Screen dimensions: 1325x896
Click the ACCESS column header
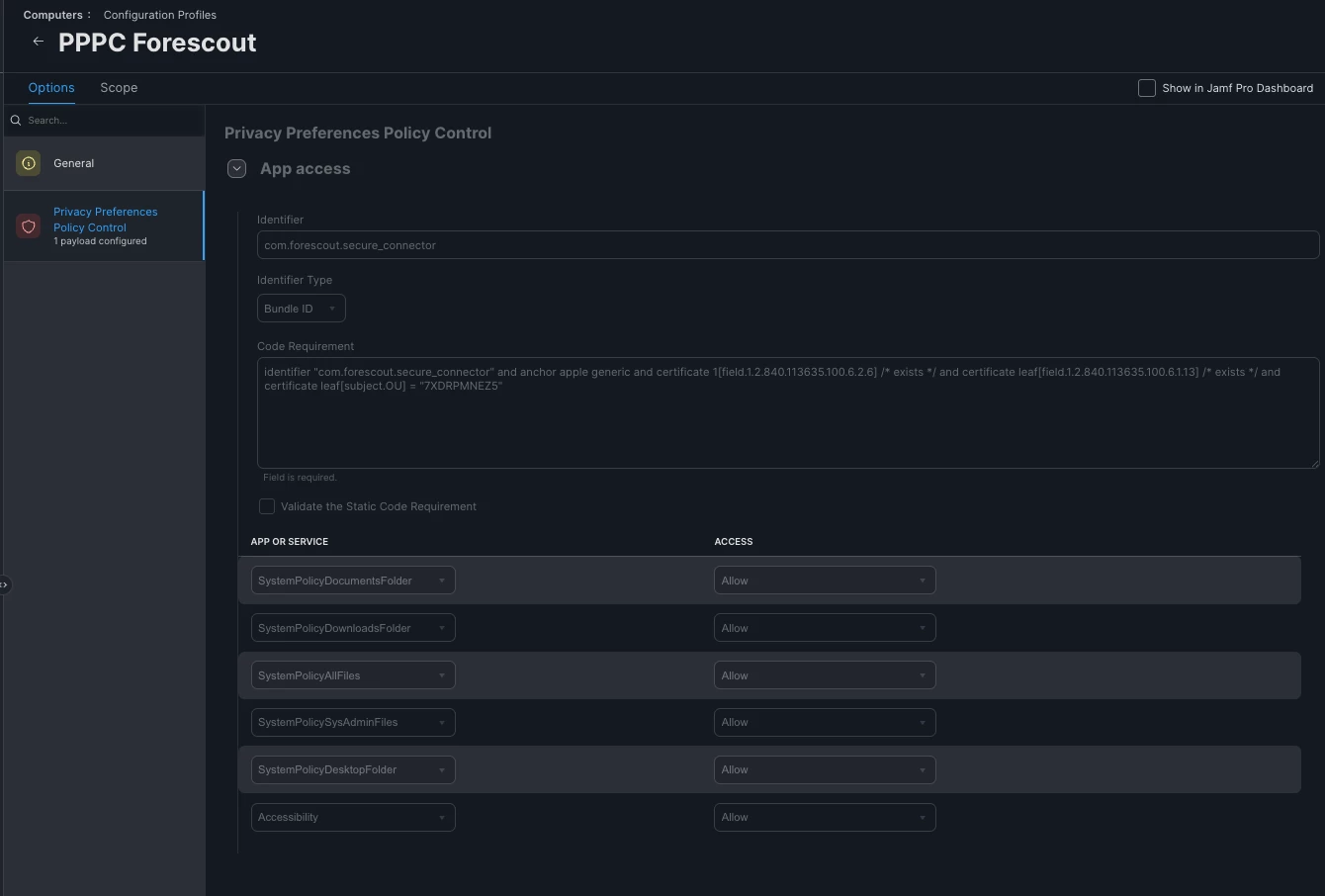coord(734,542)
